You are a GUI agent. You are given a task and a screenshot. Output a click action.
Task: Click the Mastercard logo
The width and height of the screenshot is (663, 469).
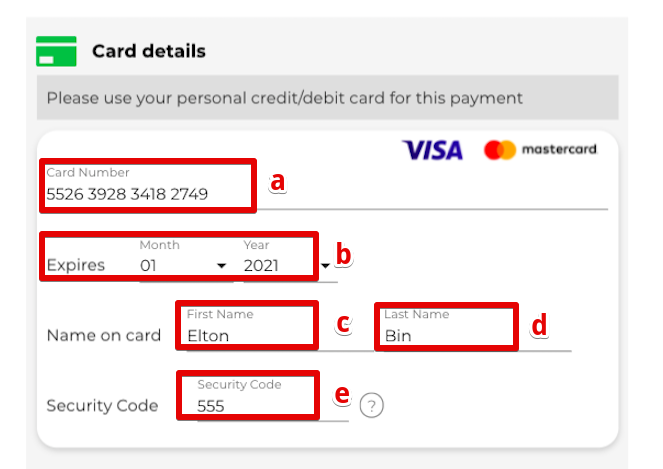click(x=540, y=150)
